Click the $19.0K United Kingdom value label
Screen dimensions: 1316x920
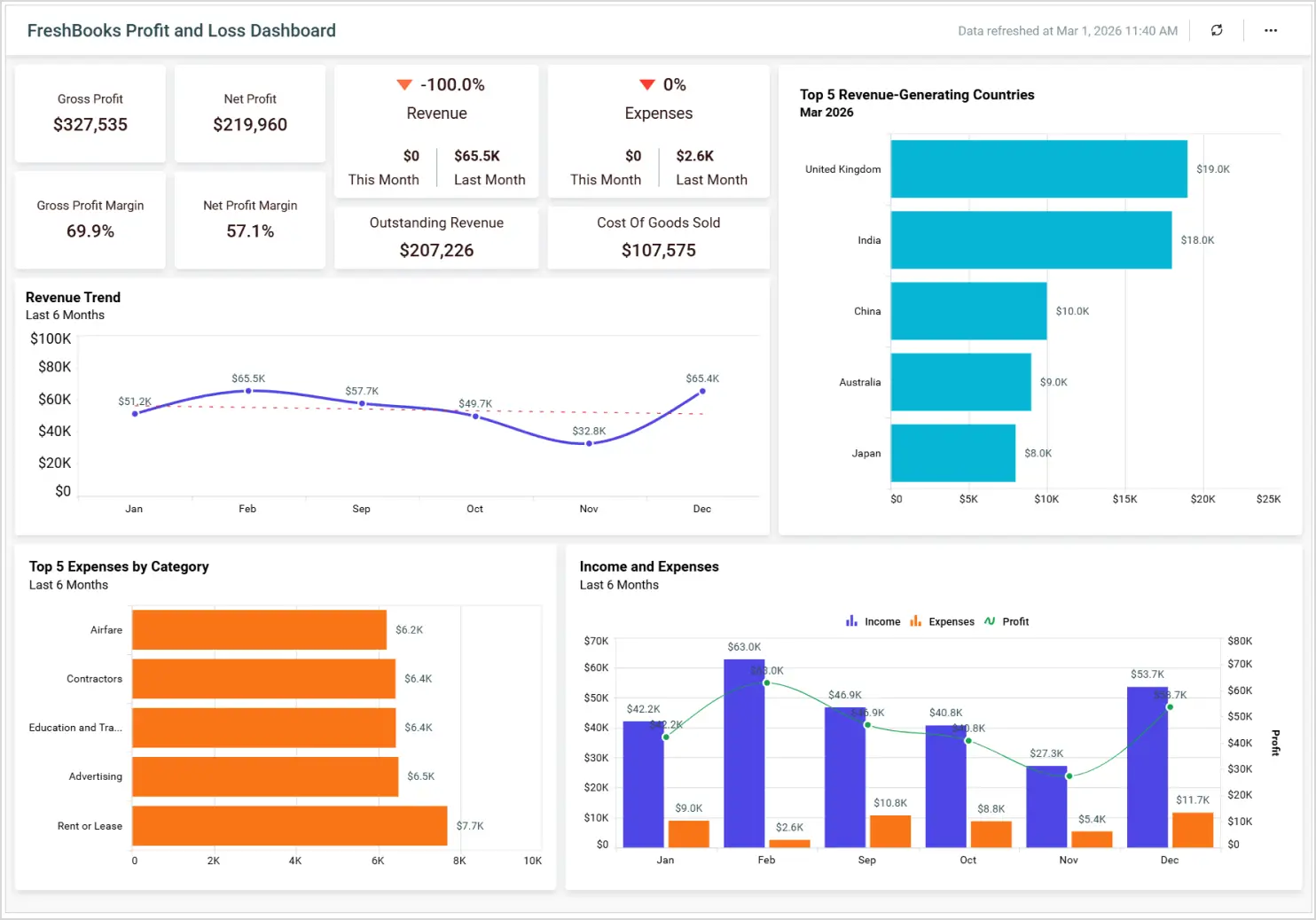1213,169
